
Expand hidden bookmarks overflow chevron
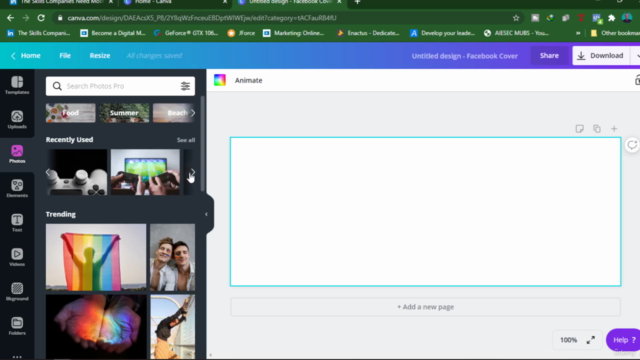578,33
